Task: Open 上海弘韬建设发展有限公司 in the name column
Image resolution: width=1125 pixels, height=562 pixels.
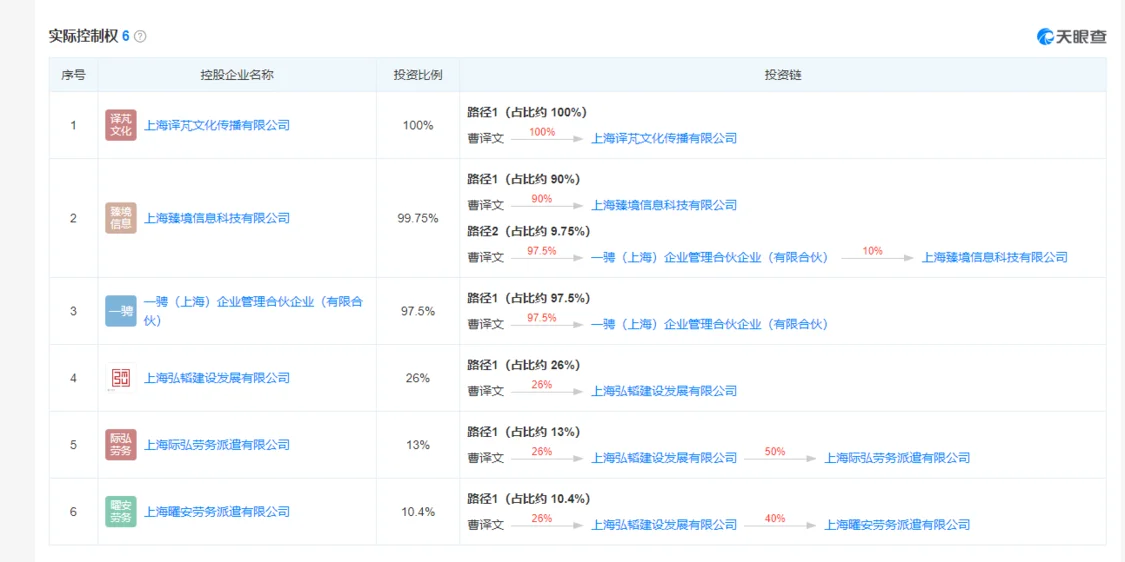Action: (217, 378)
